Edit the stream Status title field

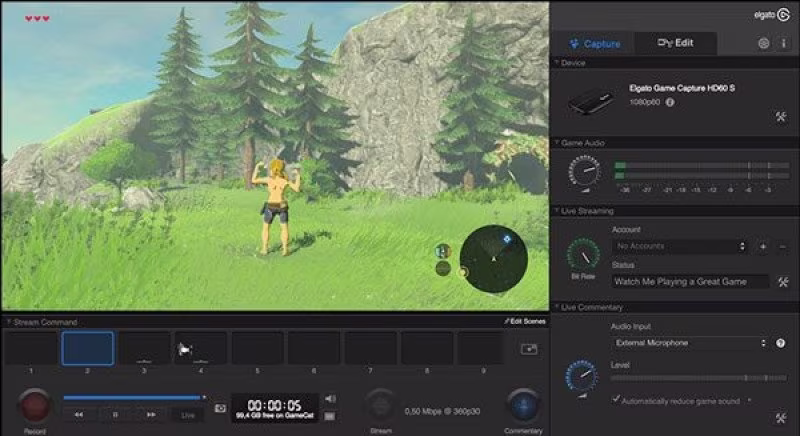pyautogui.click(x=690, y=281)
